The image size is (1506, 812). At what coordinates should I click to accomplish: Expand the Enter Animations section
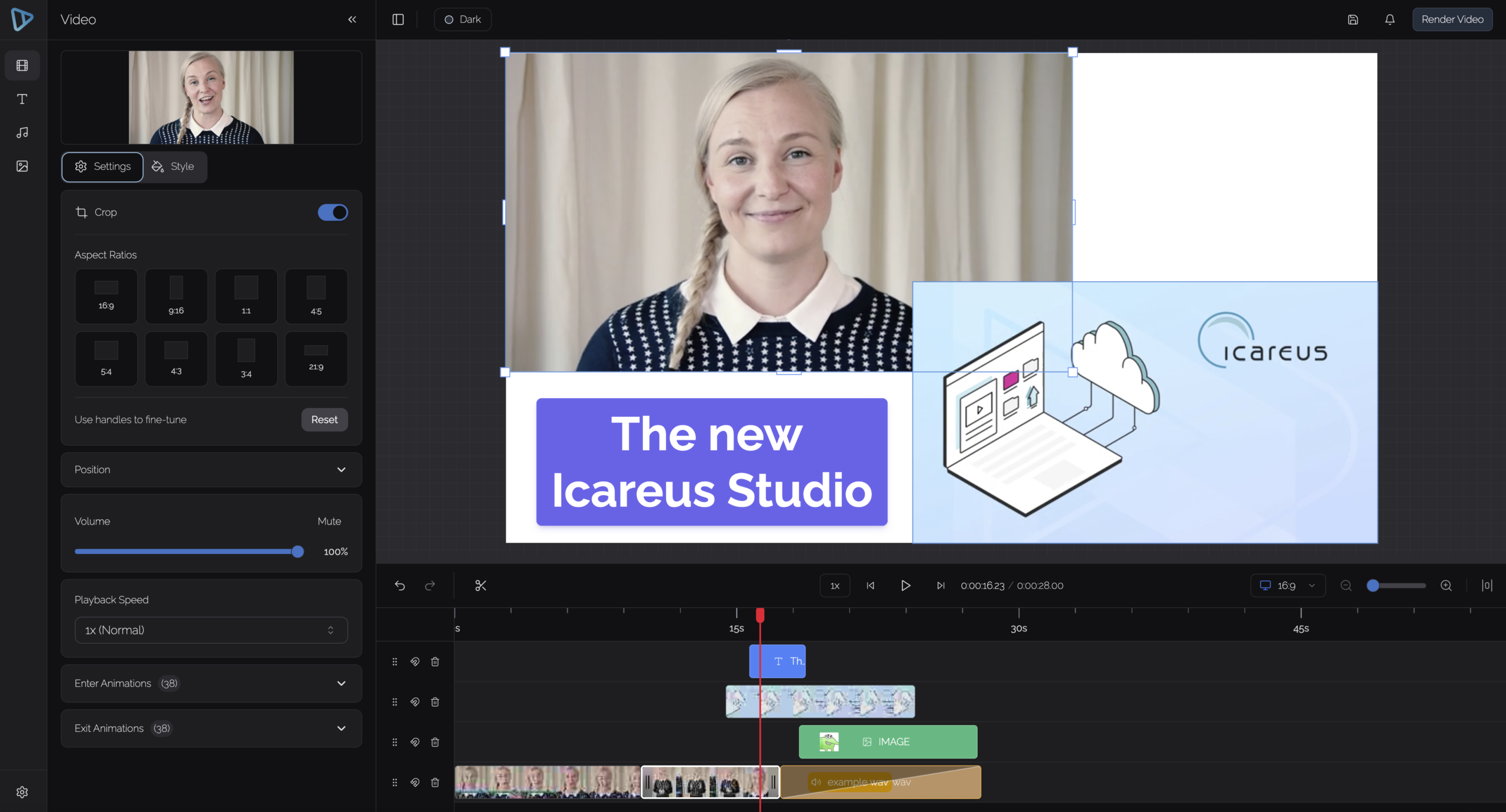tap(211, 683)
